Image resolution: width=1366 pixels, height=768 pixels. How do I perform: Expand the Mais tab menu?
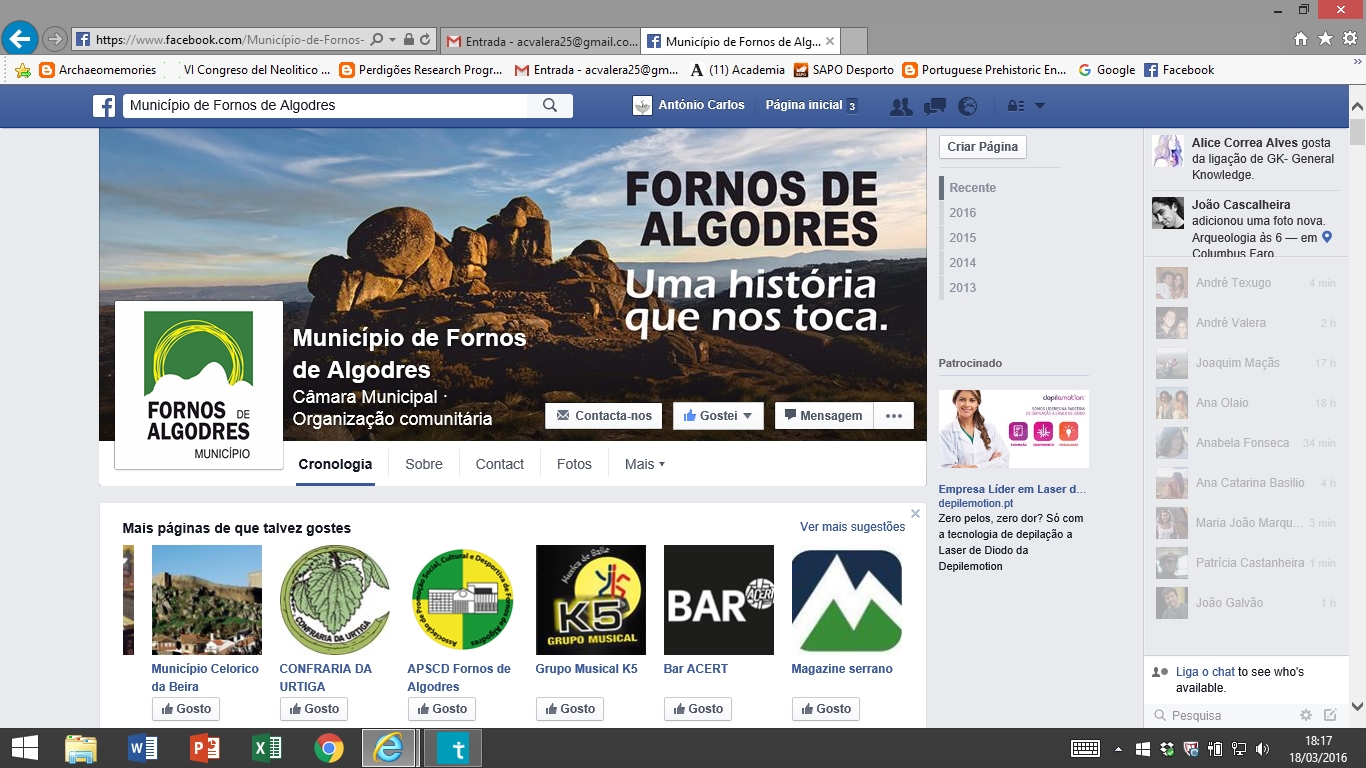[645, 464]
